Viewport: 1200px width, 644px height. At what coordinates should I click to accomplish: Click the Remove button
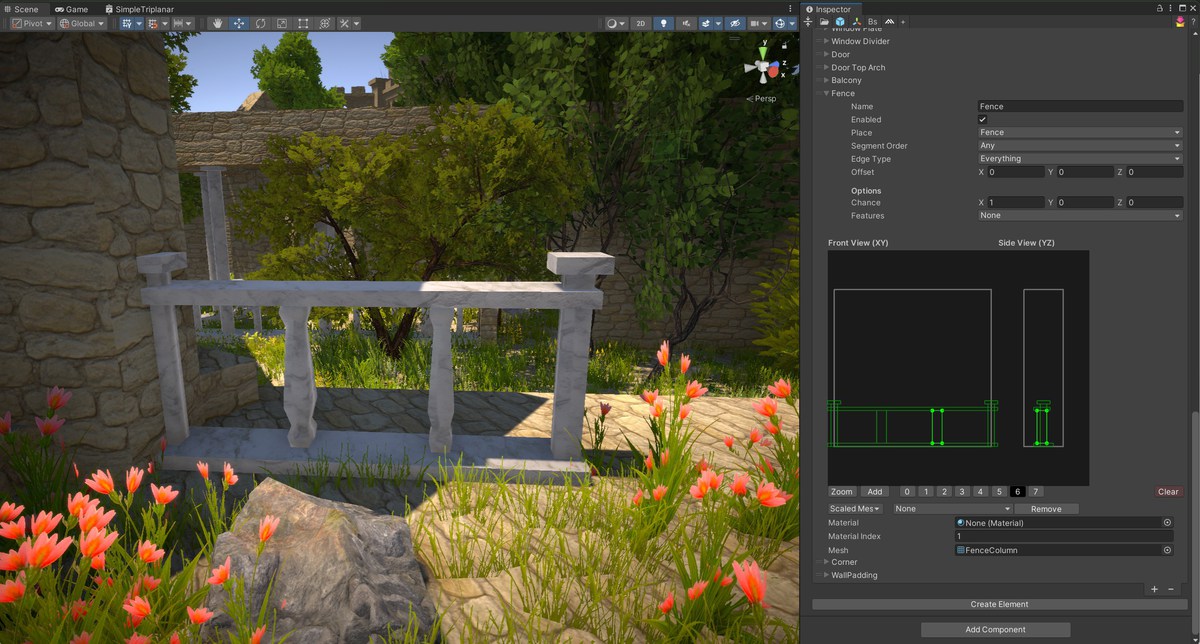point(1046,509)
